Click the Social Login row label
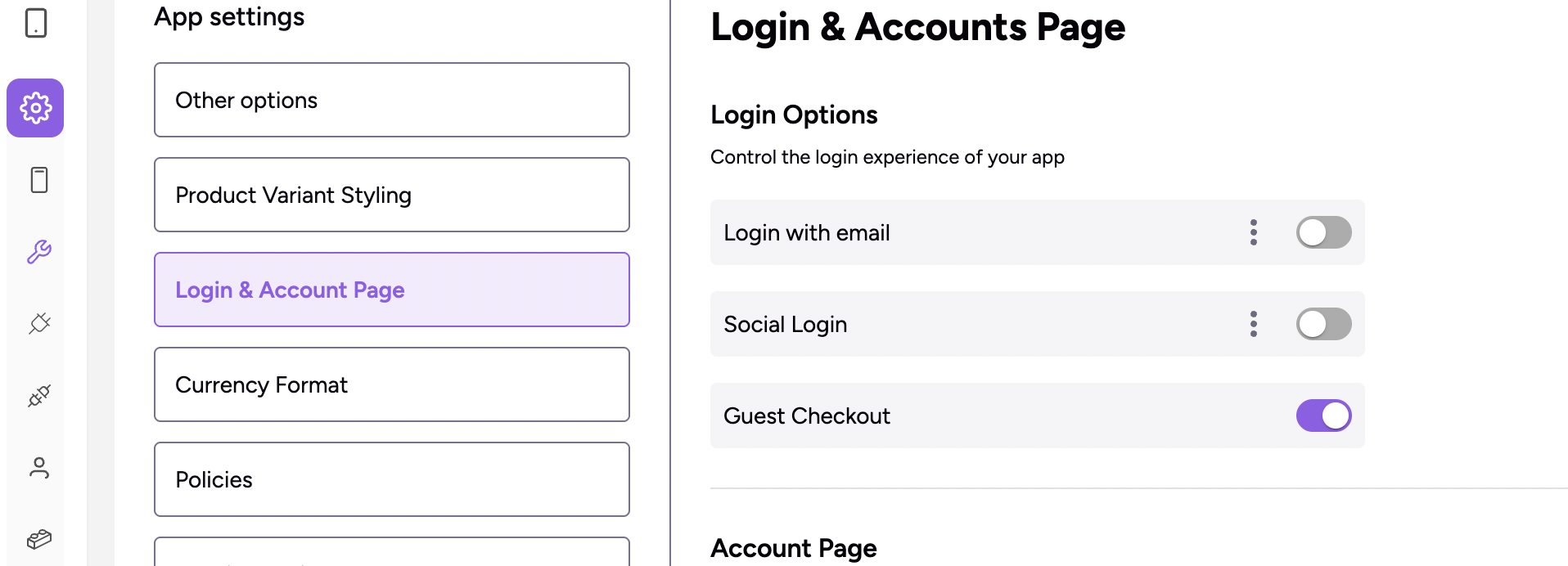The image size is (1568, 566). [785, 325]
